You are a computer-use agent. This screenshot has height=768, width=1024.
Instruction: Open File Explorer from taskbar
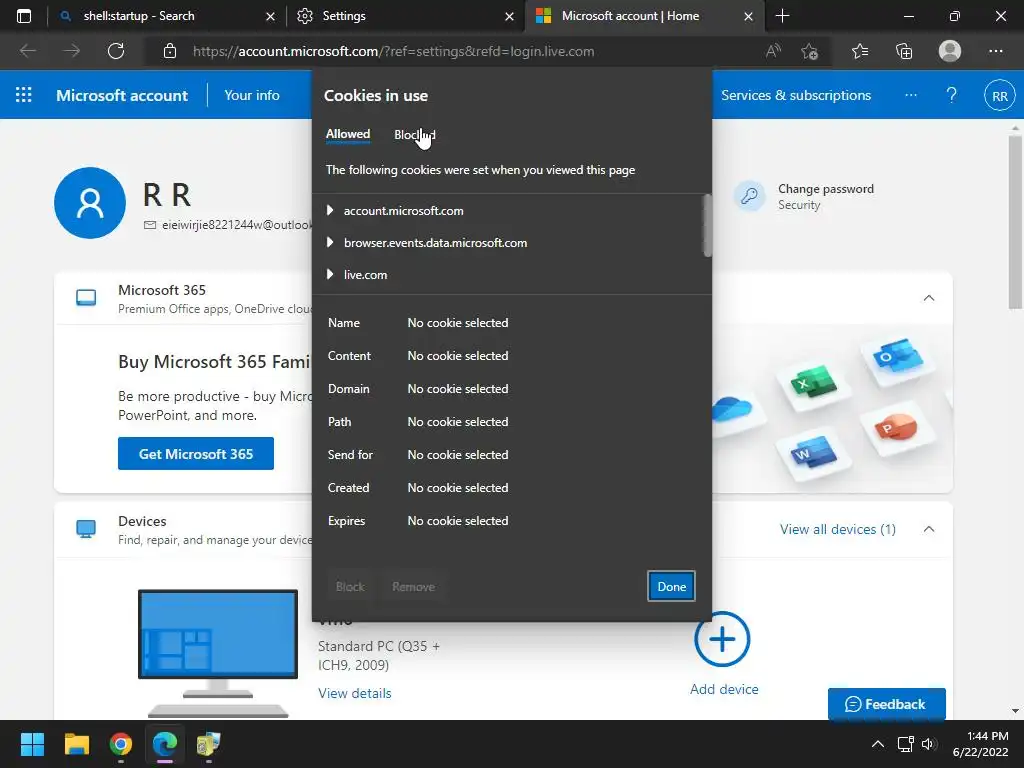[x=76, y=744]
